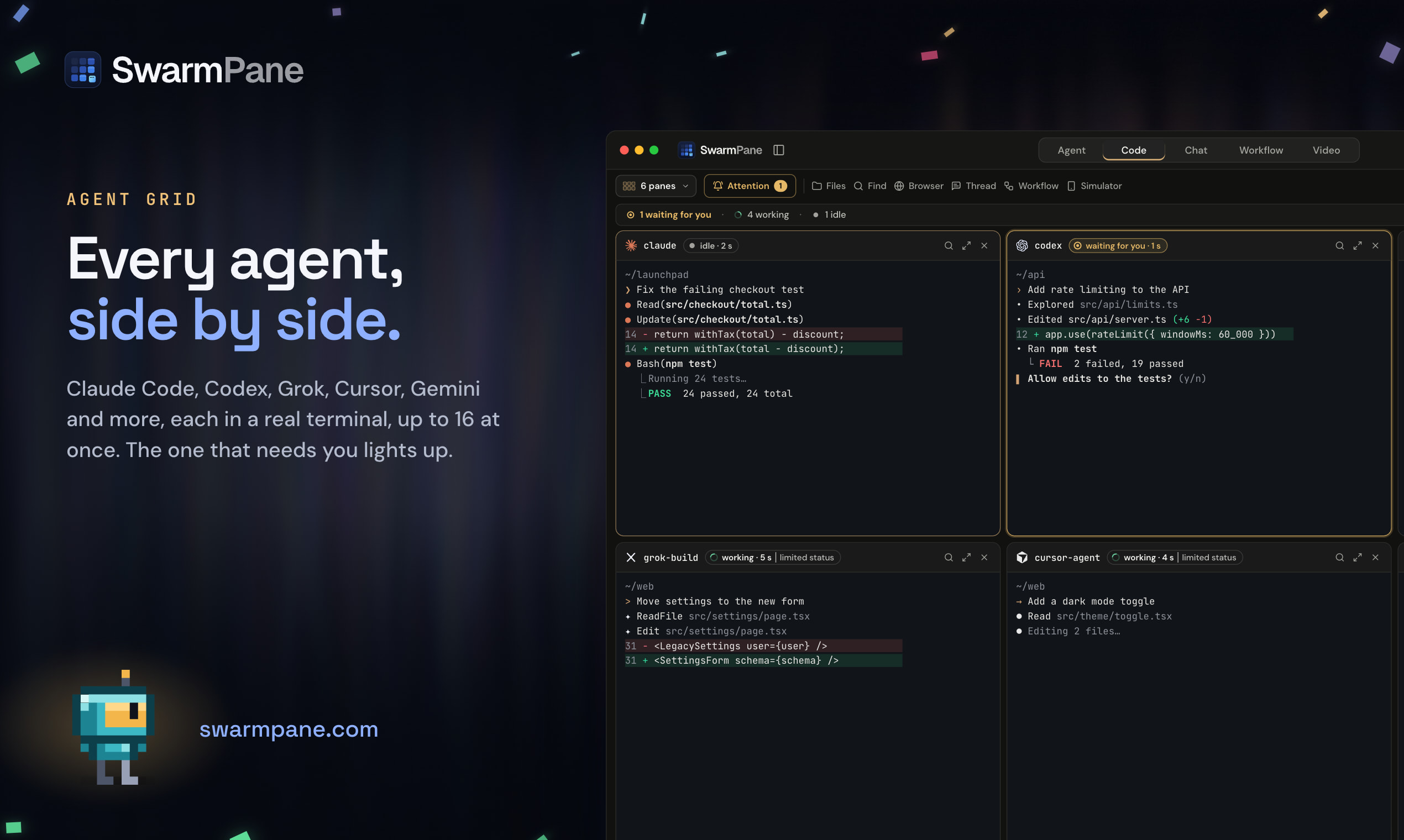Open the swarmpane.com link

(x=289, y=729)
